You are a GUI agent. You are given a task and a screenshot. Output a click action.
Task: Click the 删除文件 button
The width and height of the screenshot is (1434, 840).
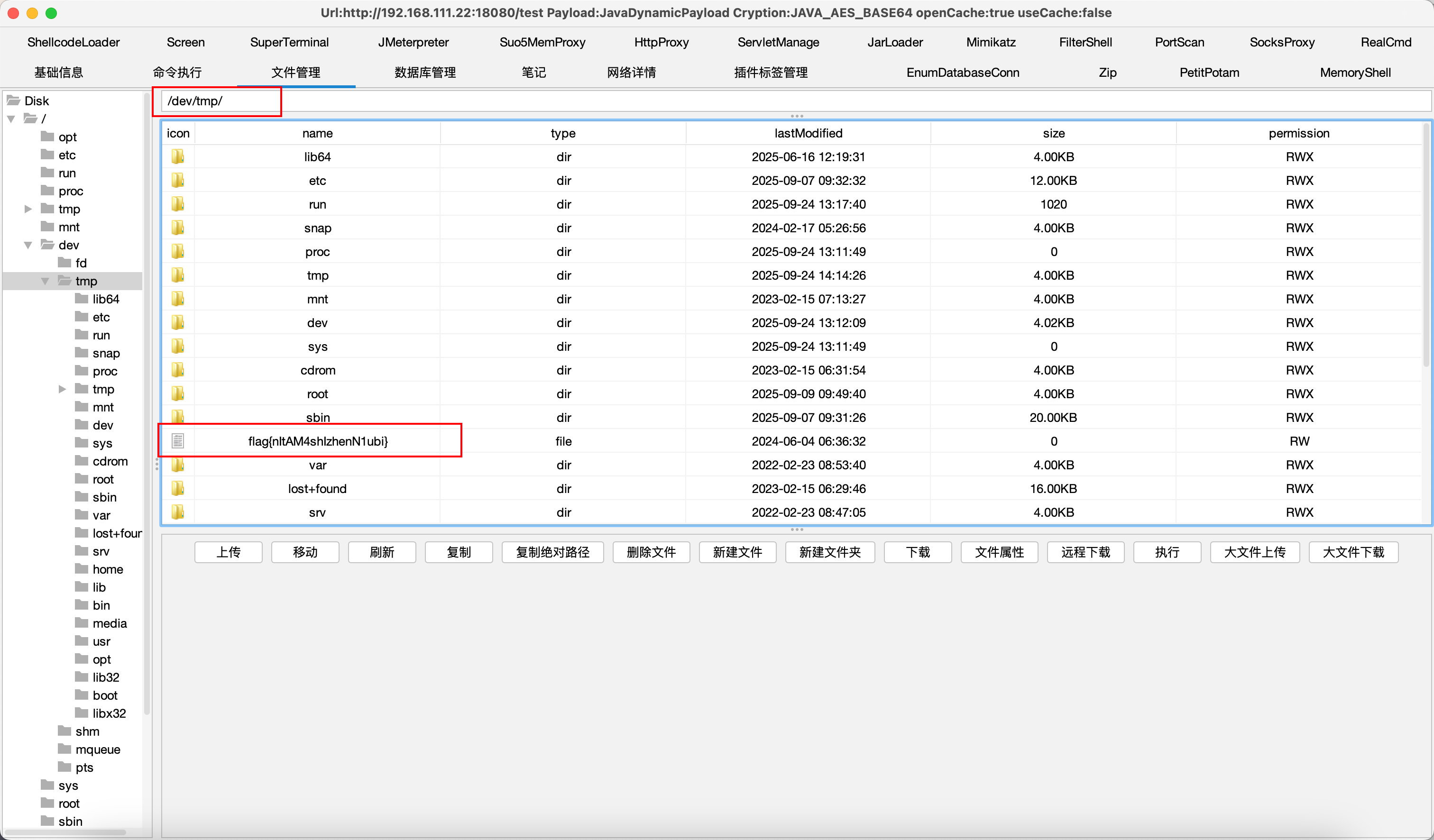(651, 552)
